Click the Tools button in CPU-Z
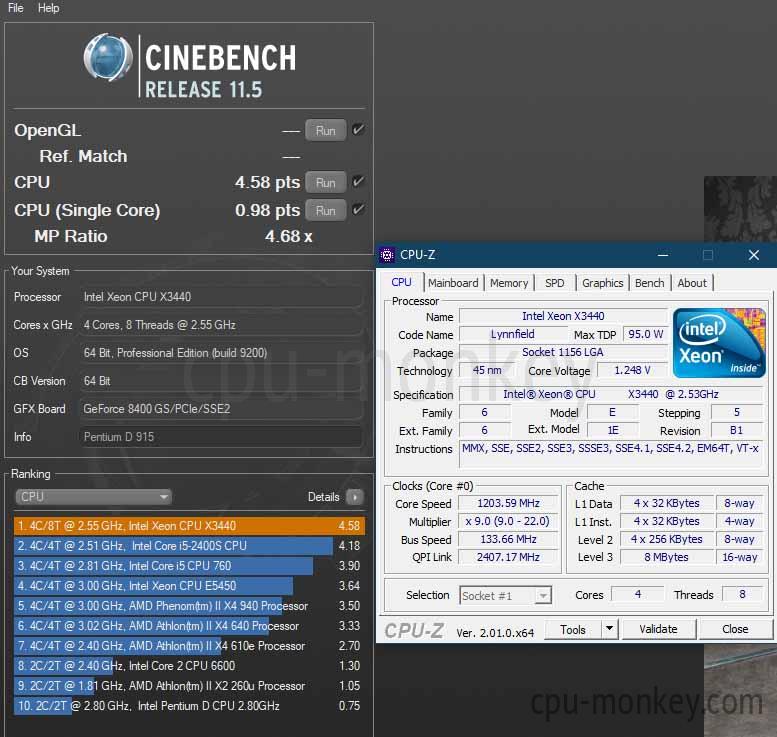This screenshot has height=737, width=777. click(573, 629)
